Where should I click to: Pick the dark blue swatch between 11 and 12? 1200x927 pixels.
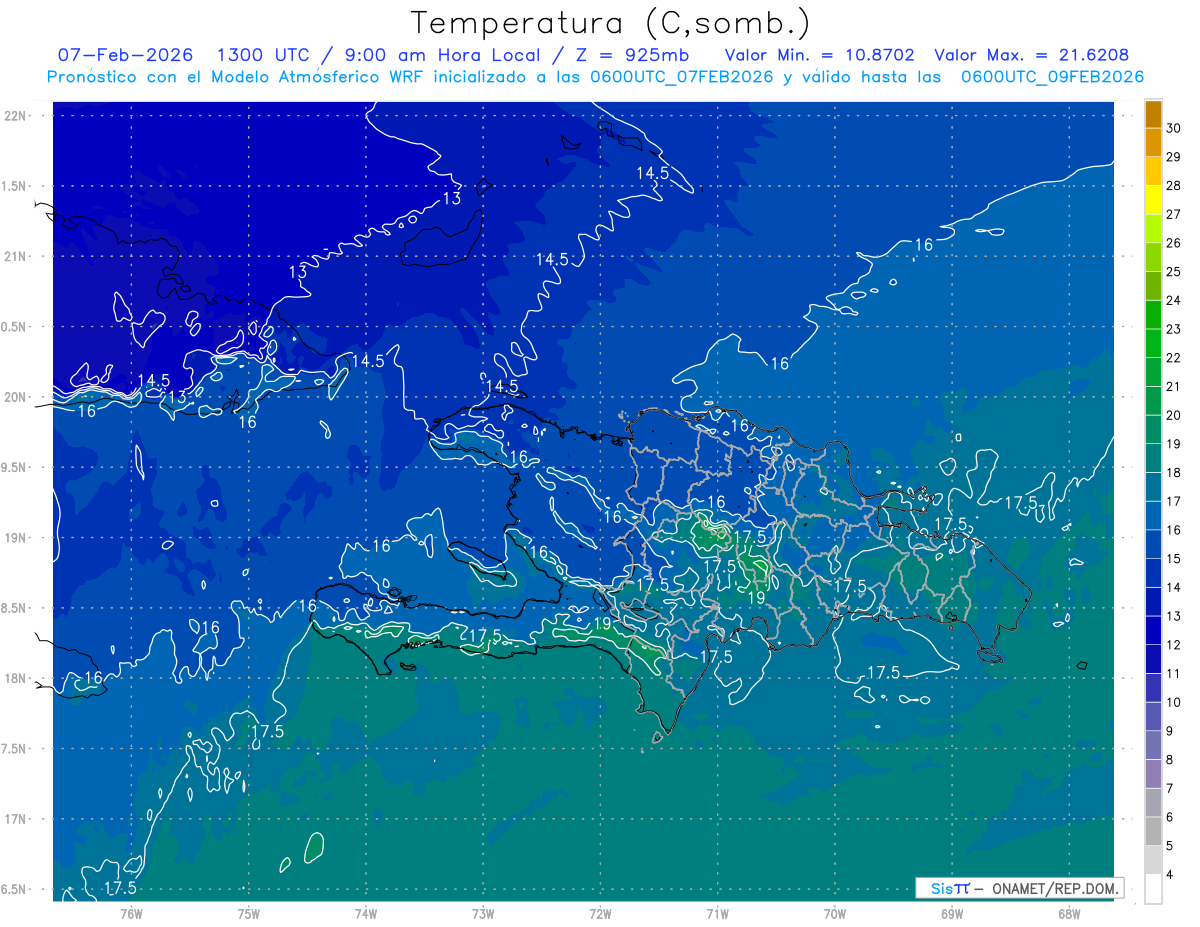1153,659
